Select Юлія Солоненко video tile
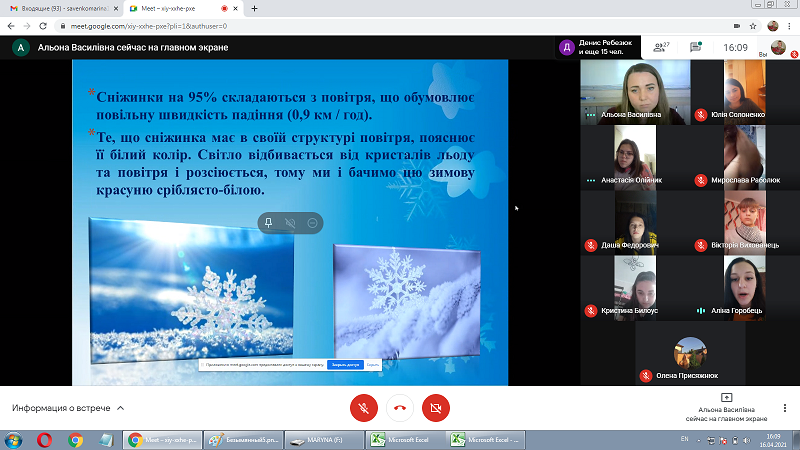 745,92
